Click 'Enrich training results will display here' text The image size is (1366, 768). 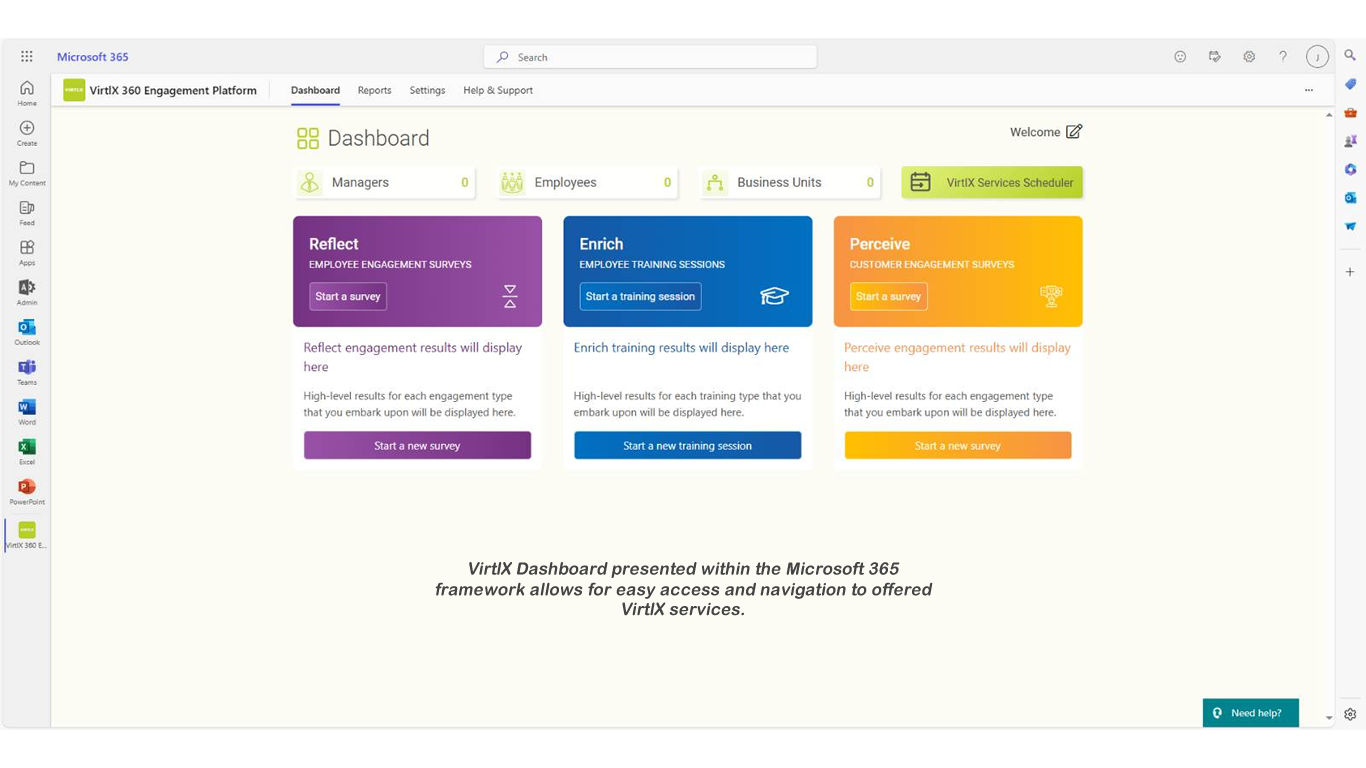tap(681, 348)
